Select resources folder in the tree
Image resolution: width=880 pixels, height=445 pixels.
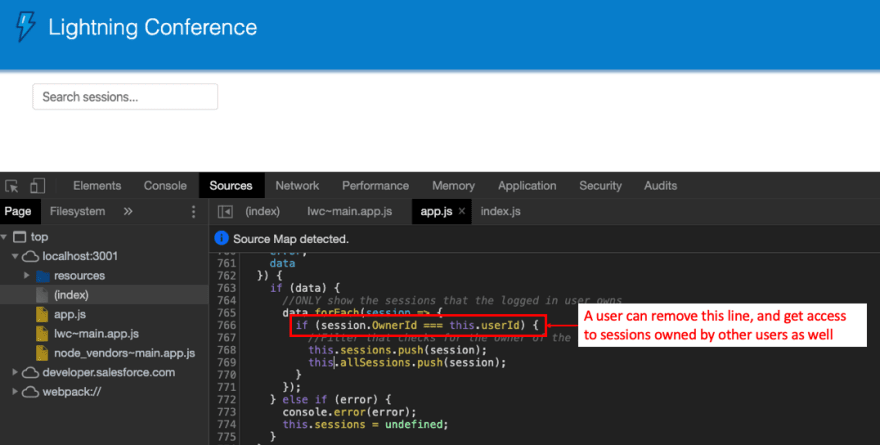[x=80, y=276]
